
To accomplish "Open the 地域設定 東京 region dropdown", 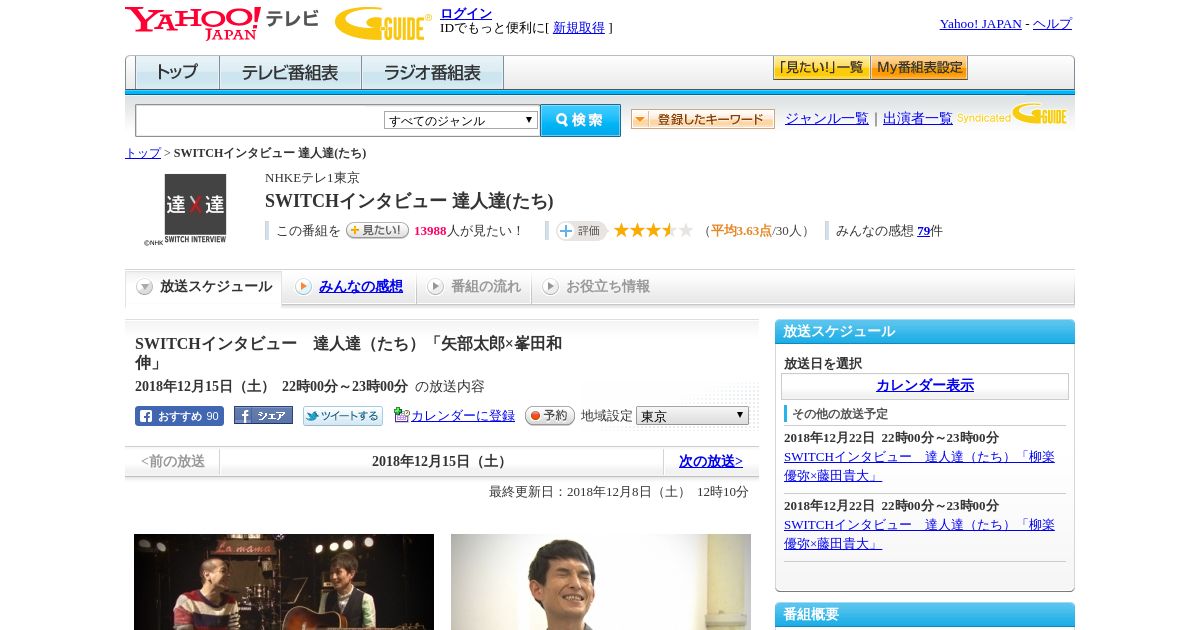I will 692,415.
